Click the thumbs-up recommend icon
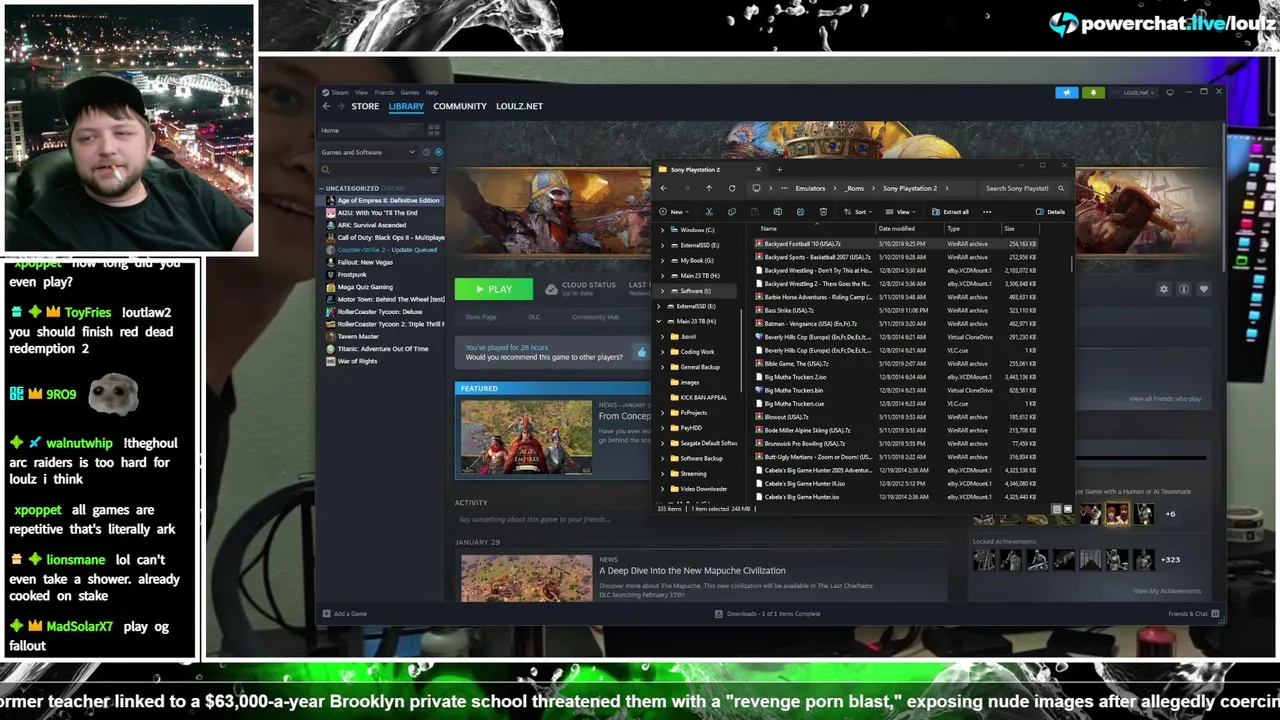The width and height of the screenshot is (1280, 720). pos(641,353)
